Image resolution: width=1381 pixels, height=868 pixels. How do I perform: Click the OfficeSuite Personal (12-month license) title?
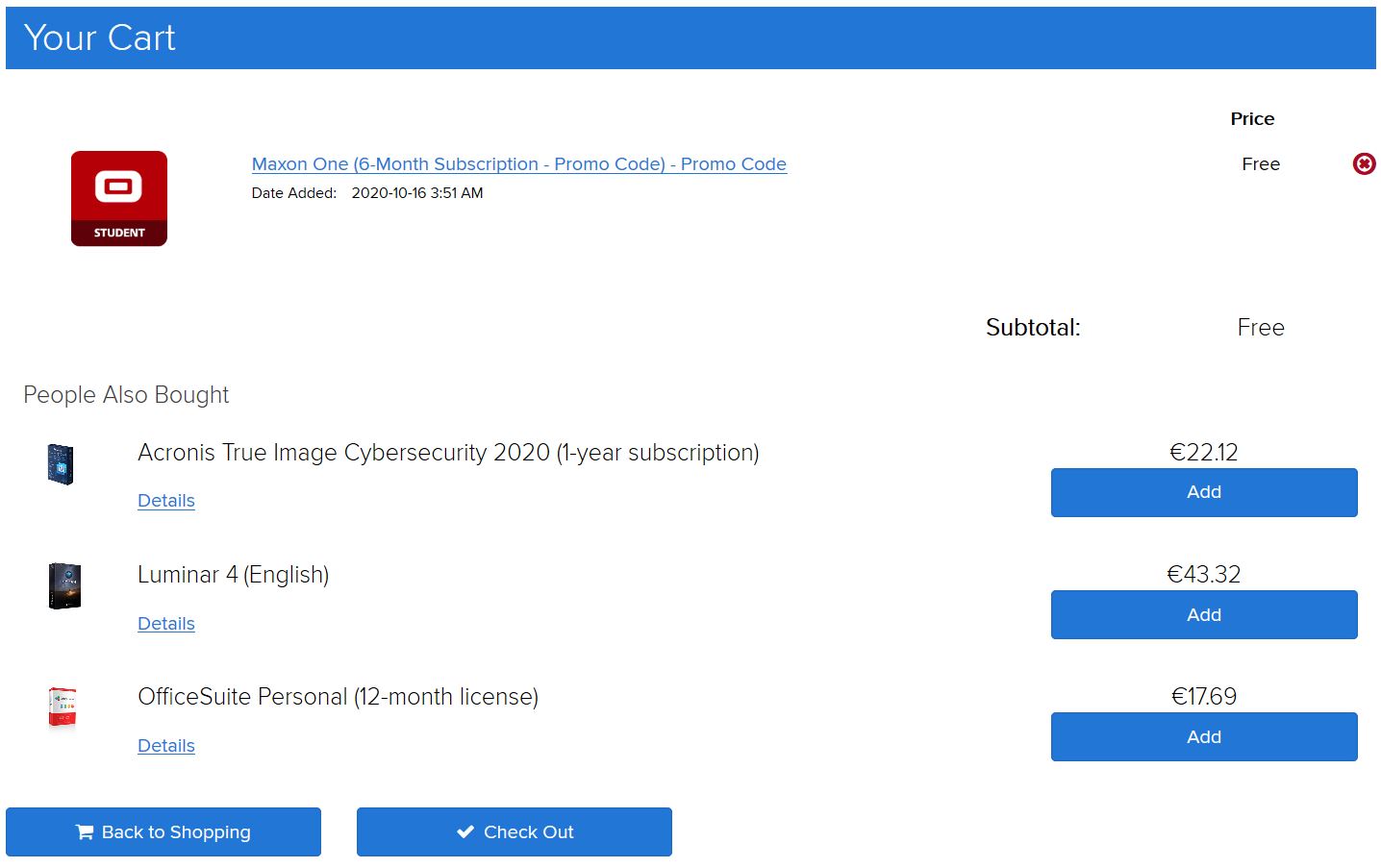tap(339, 697)
